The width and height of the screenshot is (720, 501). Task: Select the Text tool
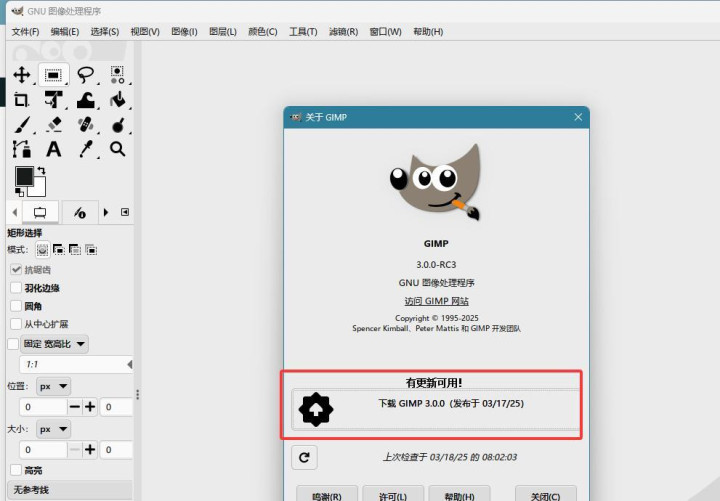[53, 149]
